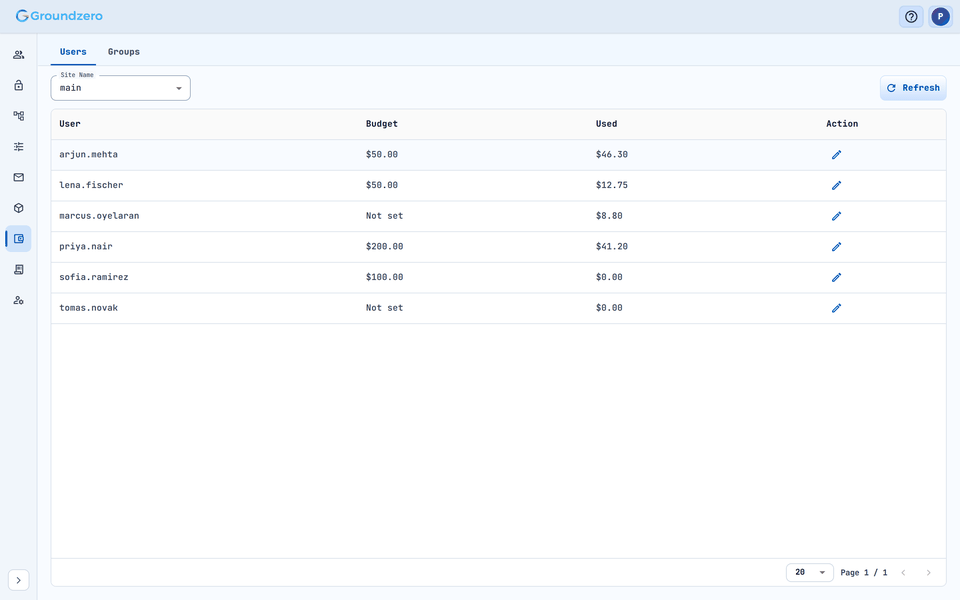
Task: Edit budget for arjun.mehta
Action: coord(836,155)
